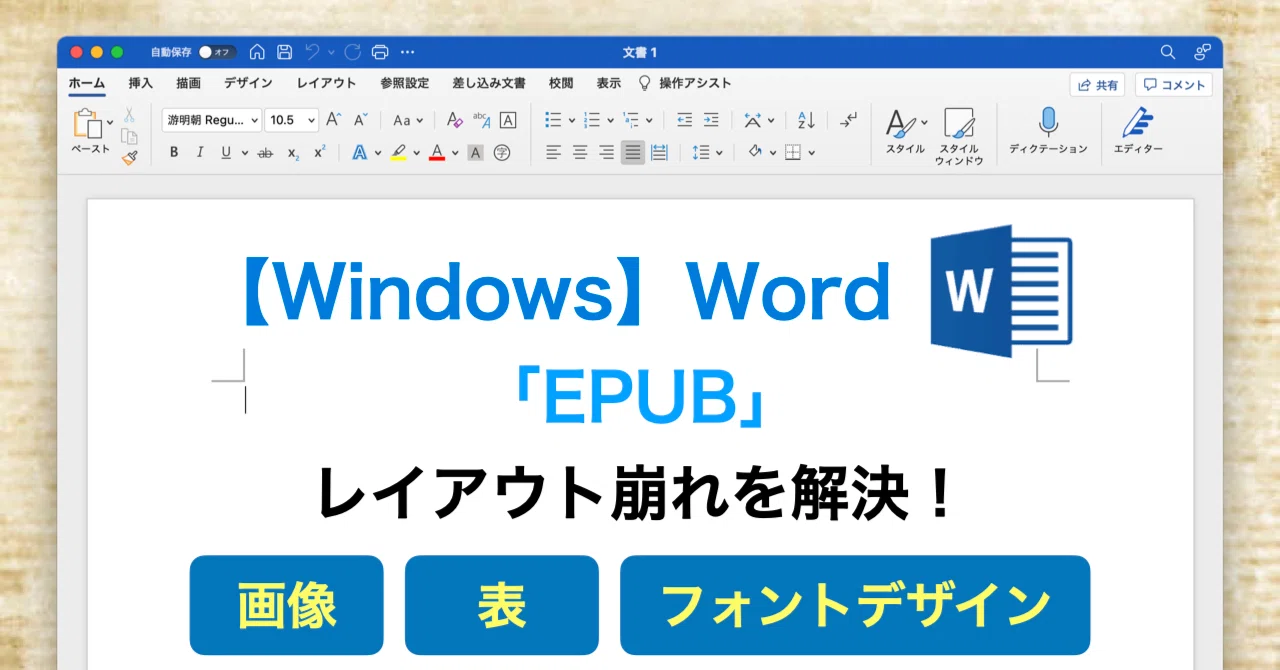Save the document with floppy disk icon
This screenshot has width=1280, height=670.
[285, 52]
